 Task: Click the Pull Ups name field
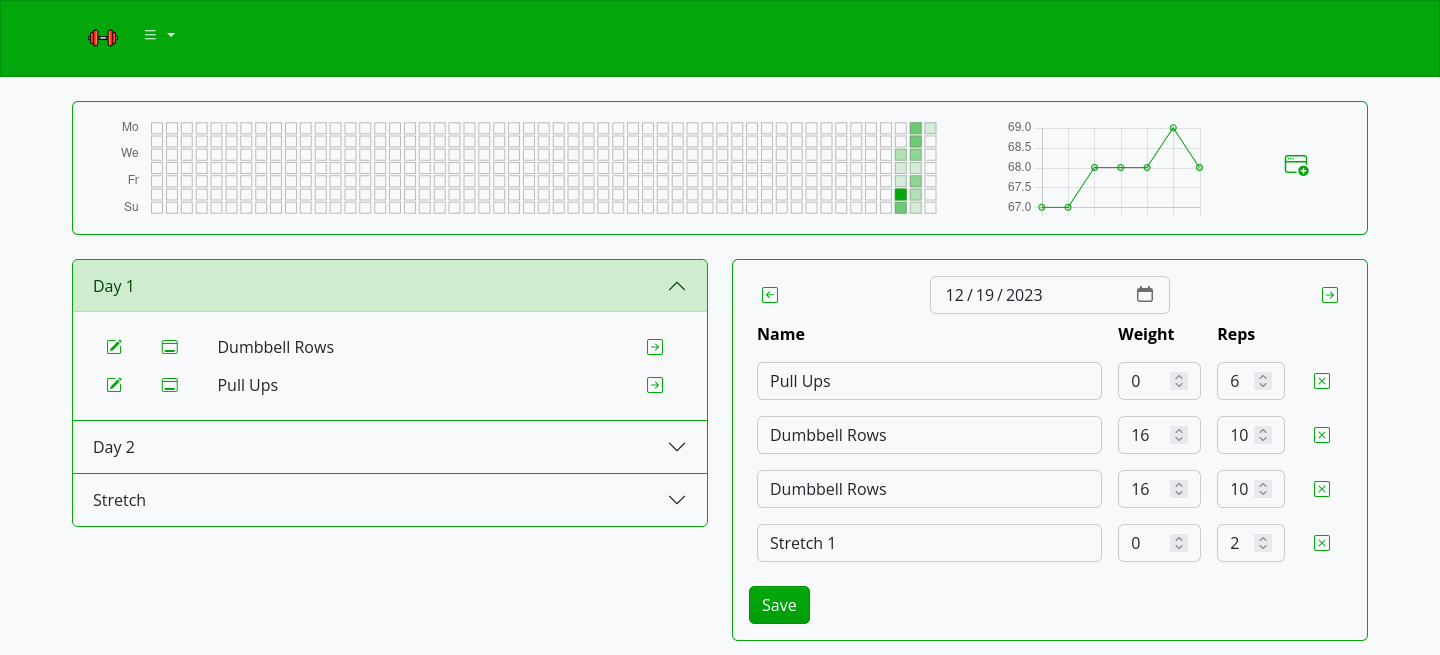pos(929,381)
